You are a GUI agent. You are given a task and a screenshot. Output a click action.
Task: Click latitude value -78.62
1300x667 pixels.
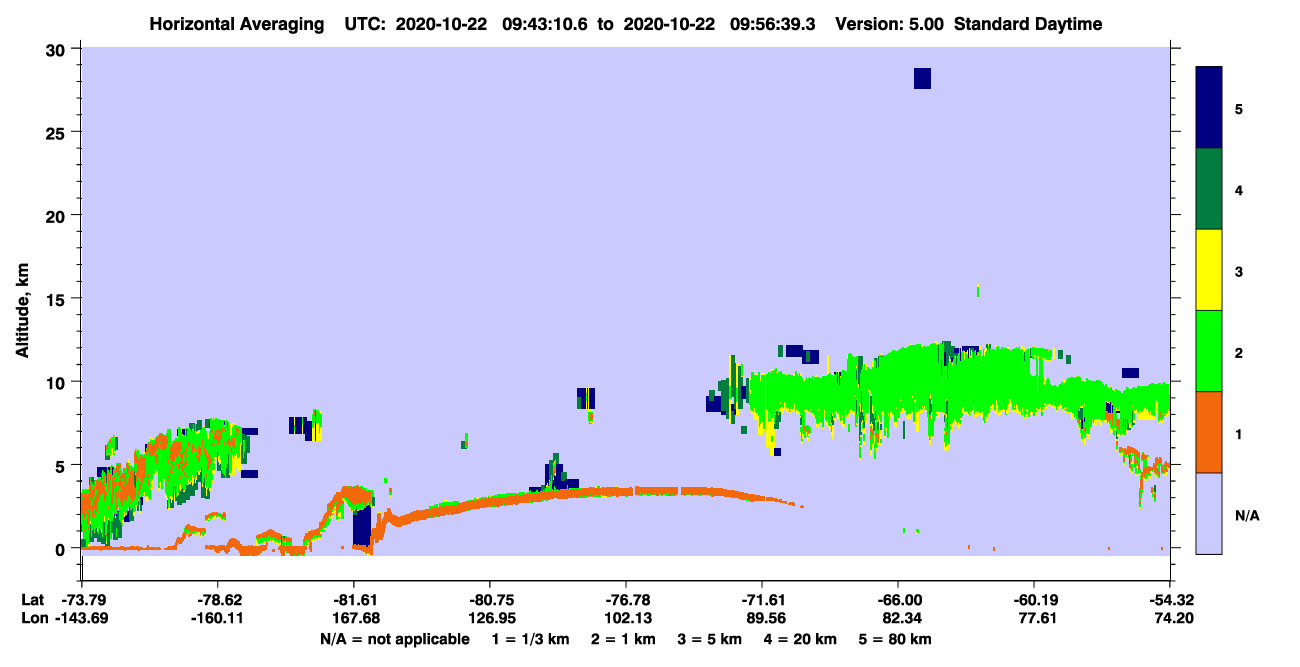(218, 600)
